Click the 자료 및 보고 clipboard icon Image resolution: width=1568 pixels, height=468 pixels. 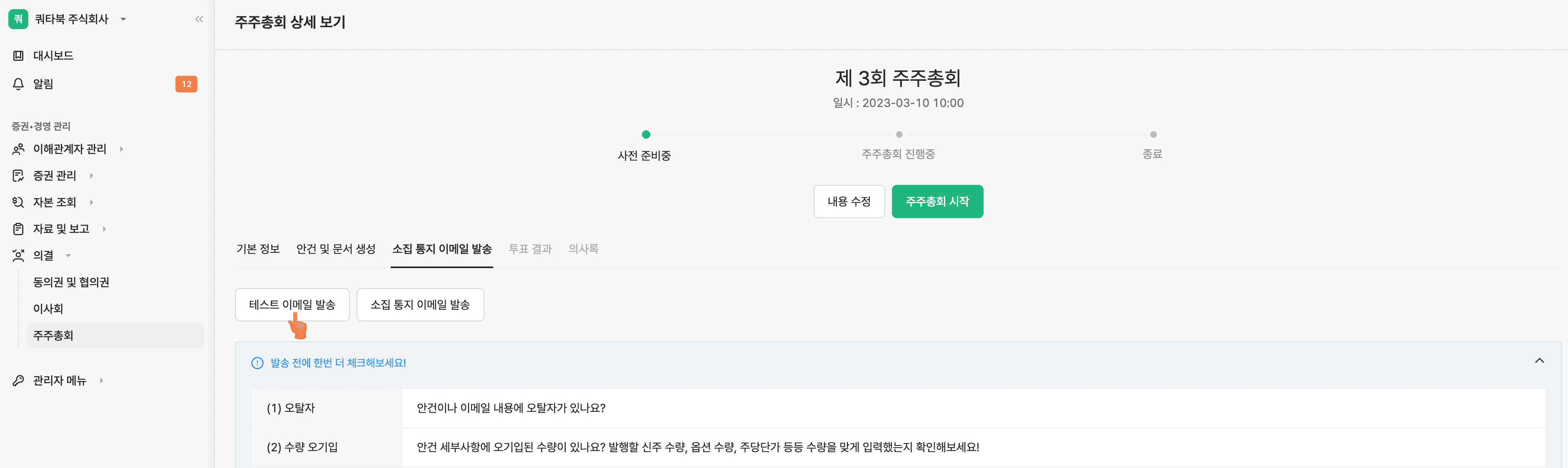pos(18,229)
